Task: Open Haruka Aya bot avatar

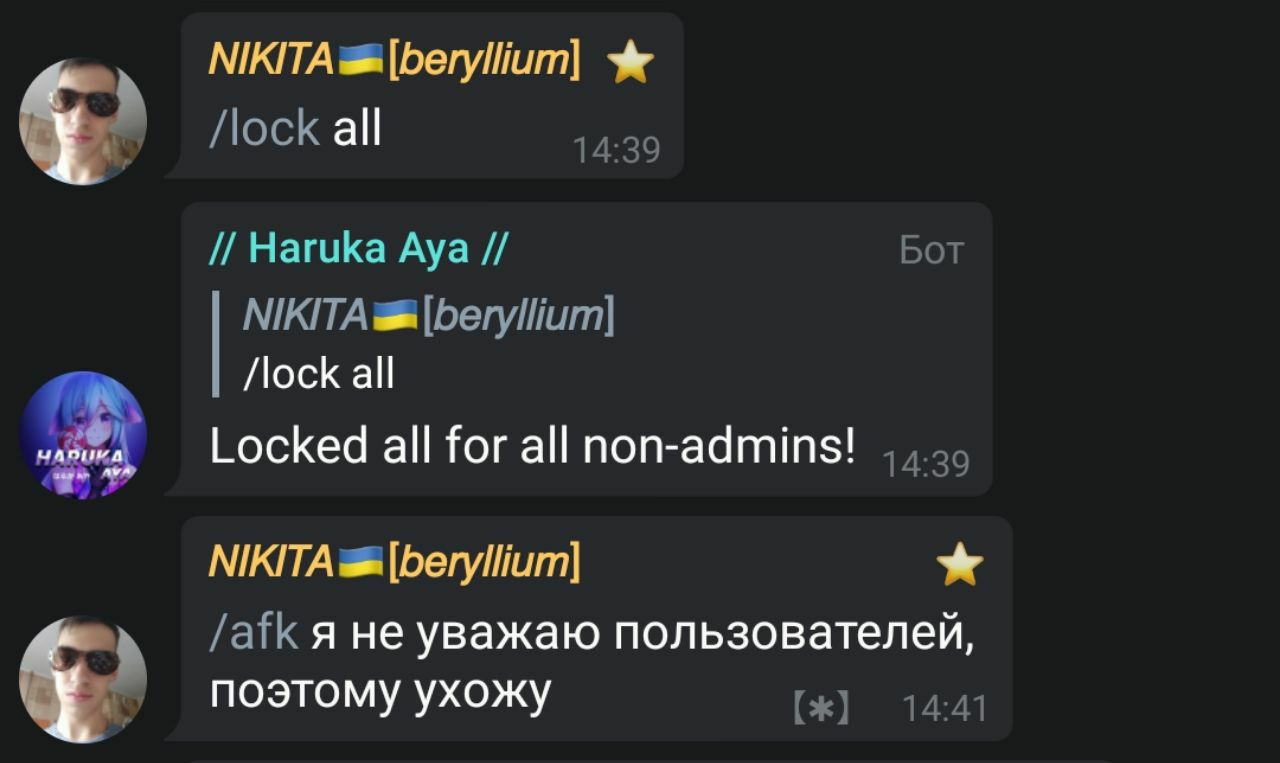Action: pos(83,435)
